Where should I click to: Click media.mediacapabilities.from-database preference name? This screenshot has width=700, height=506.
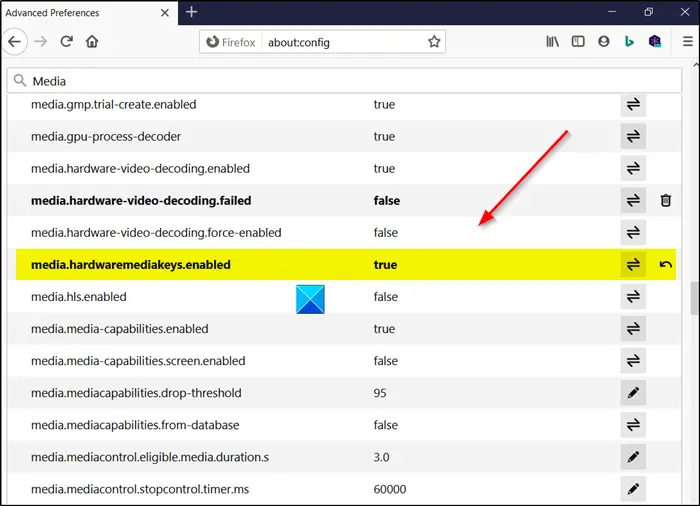pyautogui.click(x=135, y=425)
